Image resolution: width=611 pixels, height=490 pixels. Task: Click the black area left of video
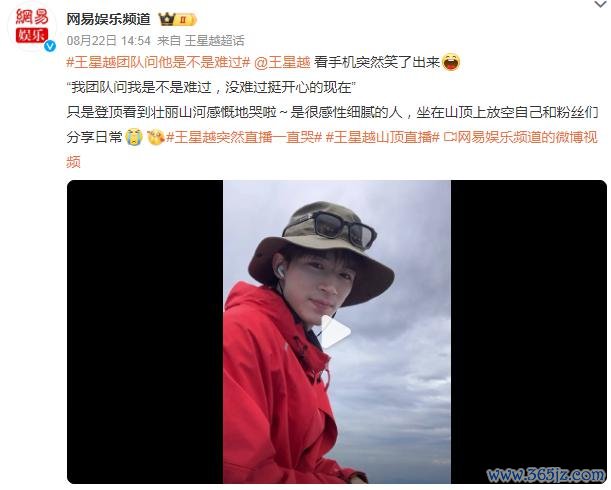tap(145, 332)
